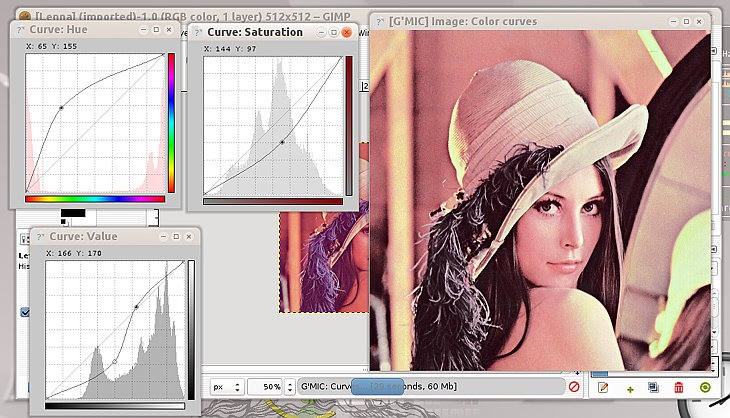
Task: Click the small default colors reset icon
Action: click(x=63, y=222)
